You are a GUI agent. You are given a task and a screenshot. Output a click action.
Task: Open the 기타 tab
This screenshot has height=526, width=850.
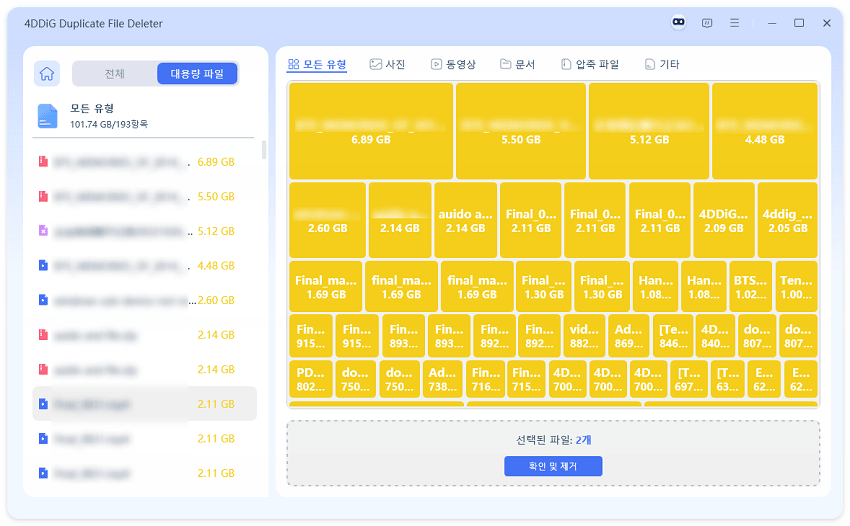(x=662, y=65)
